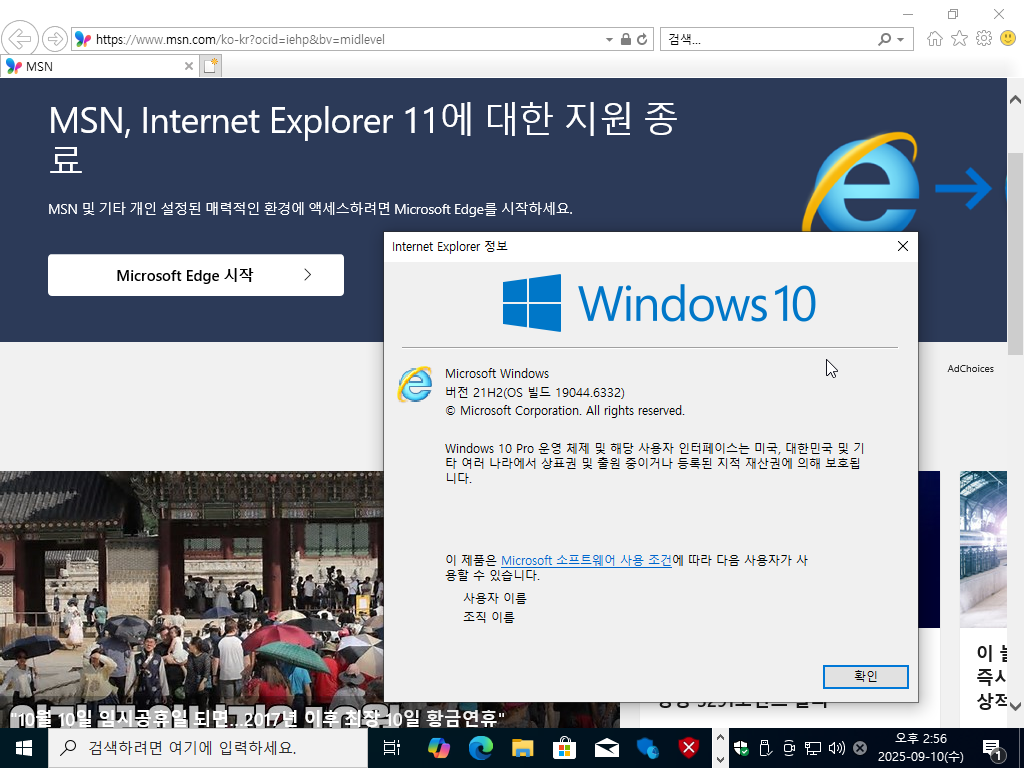Open a new tab button

pyautogui.click(x=210, y=66)
